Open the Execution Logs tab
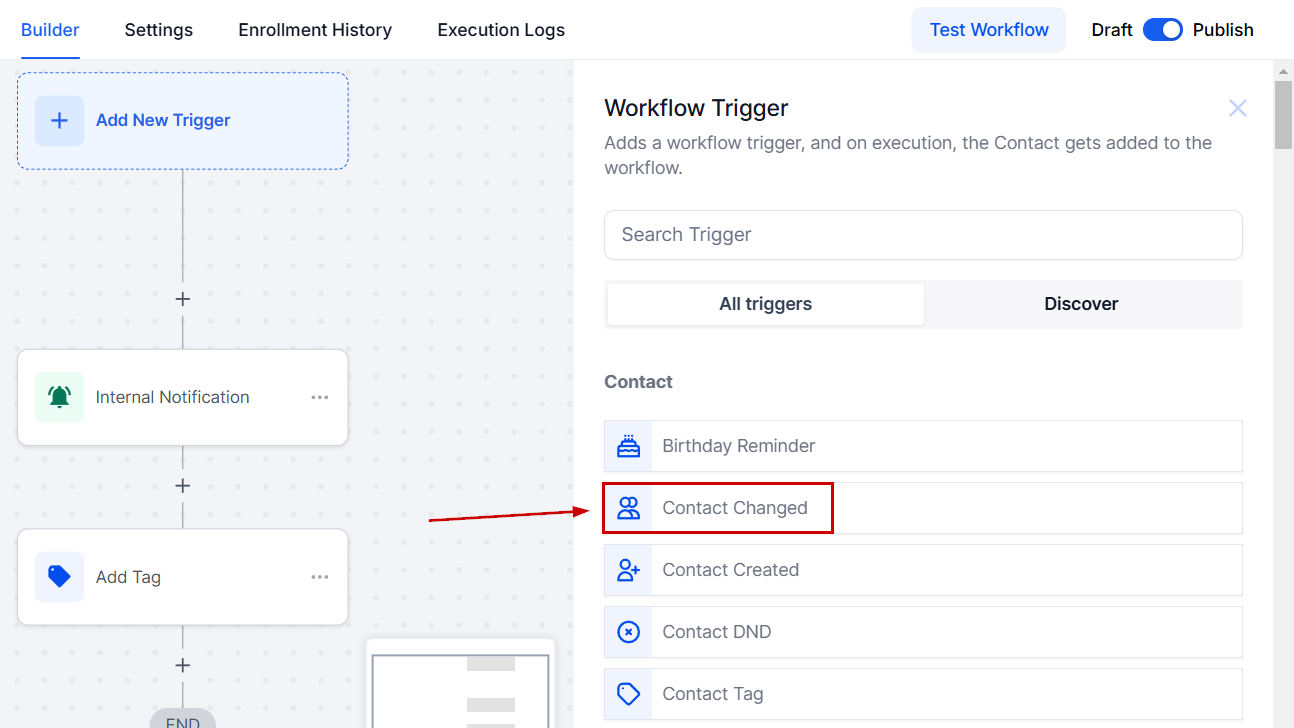The image size is (1294, 728). [x=501, y=30]
